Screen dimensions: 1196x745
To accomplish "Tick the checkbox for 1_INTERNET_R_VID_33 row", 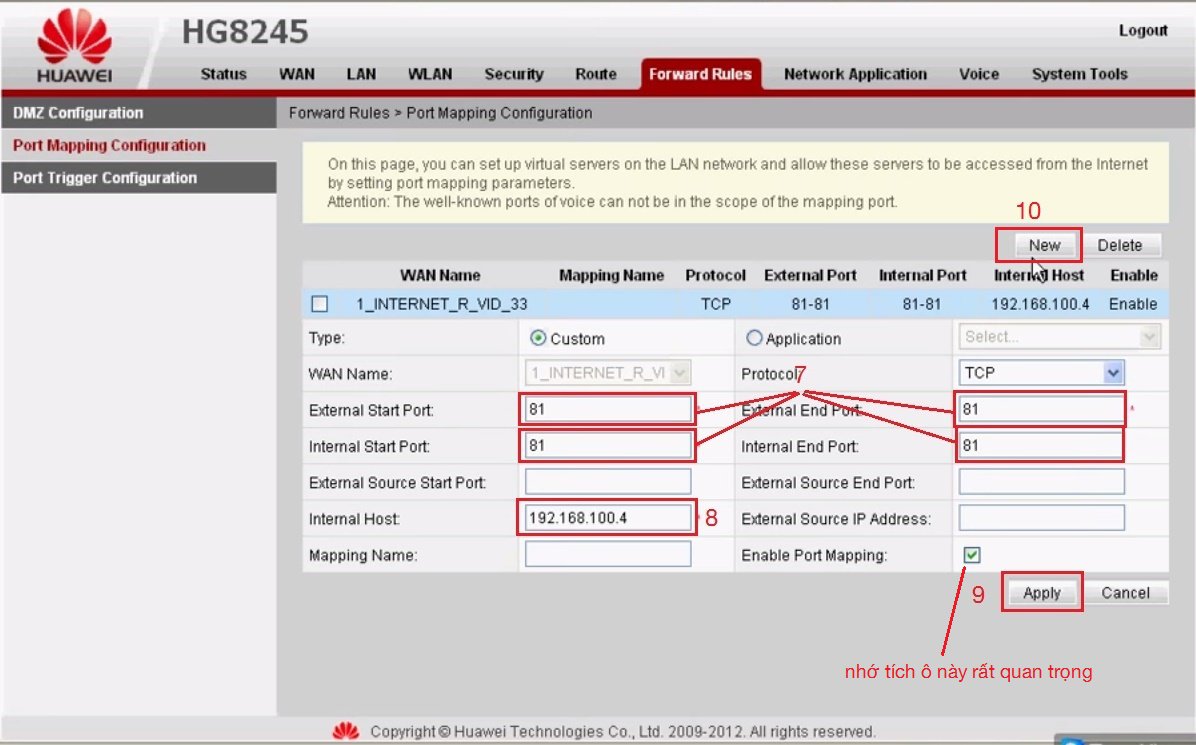I will click(x=320, y=303).
